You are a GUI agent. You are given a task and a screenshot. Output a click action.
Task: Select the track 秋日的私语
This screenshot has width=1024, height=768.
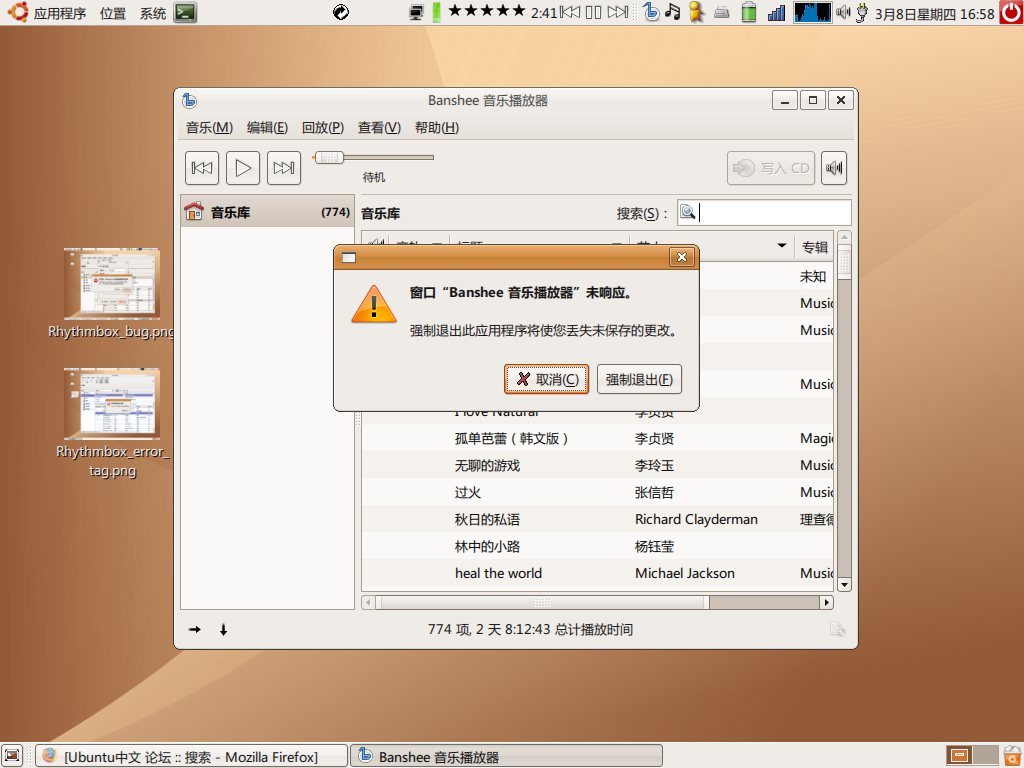click(487, 519)
